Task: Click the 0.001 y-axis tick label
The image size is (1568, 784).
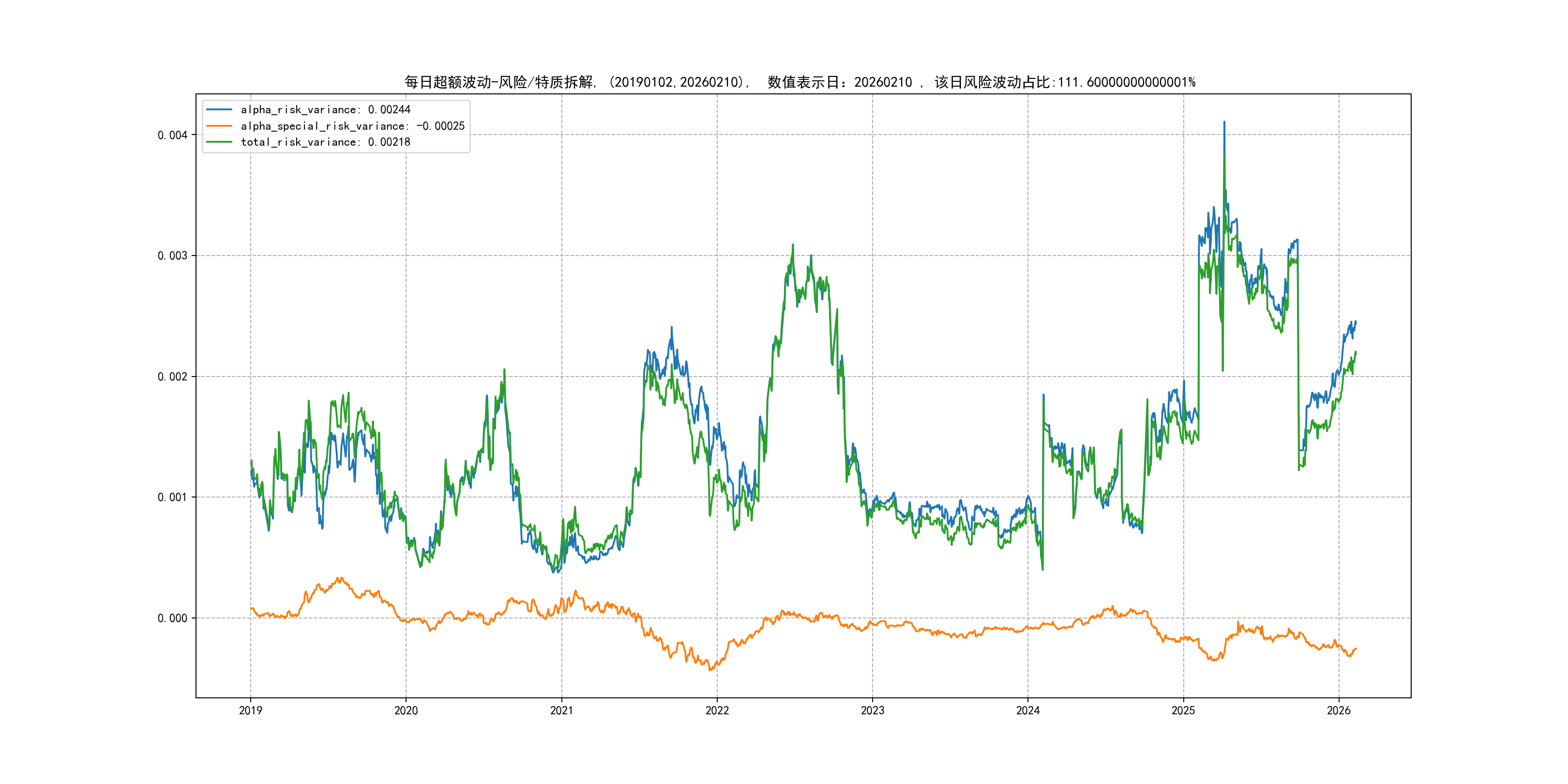Action: [172, 498]
